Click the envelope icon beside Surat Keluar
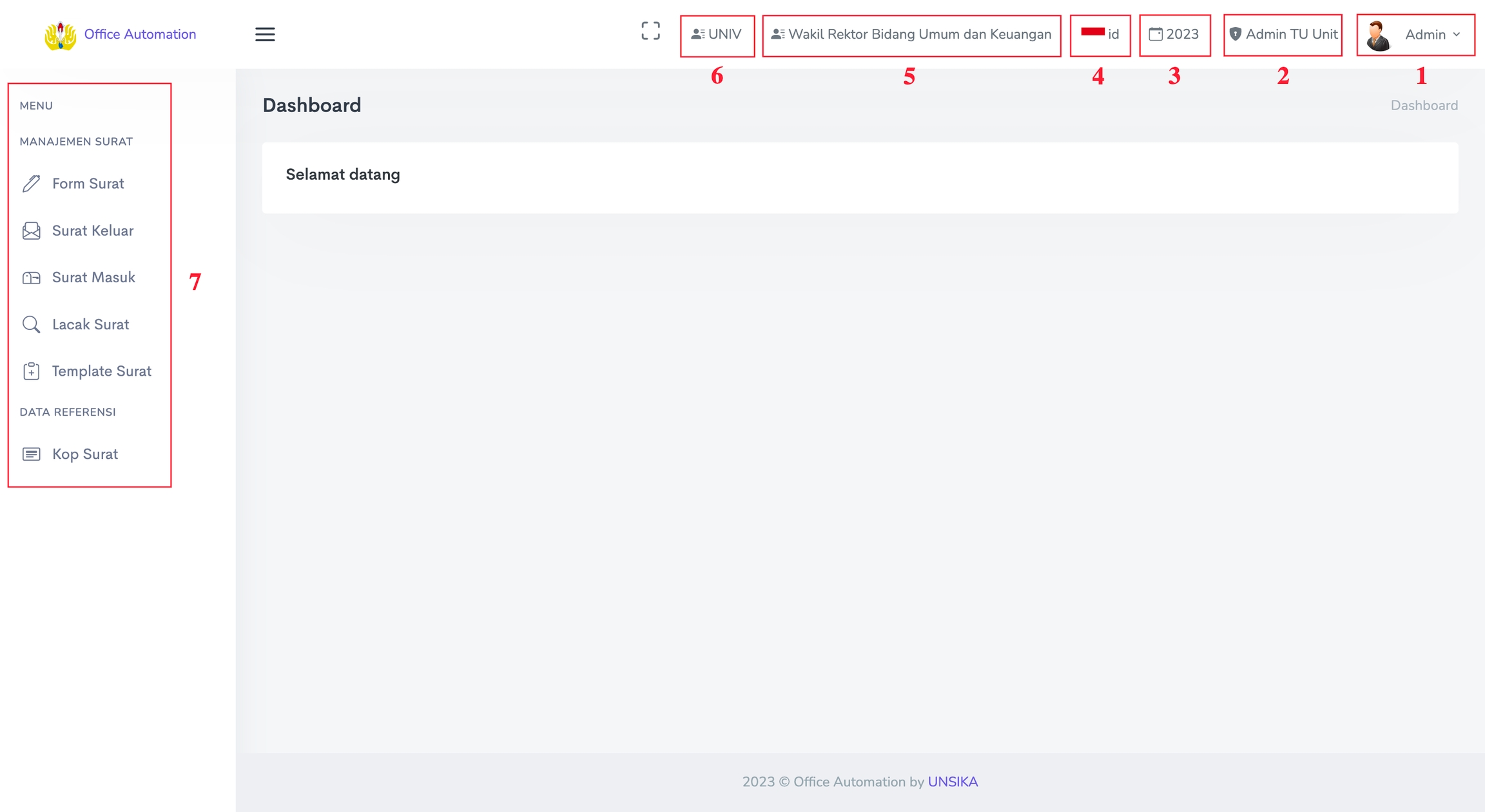Screen dimensions: 1485x812 point(31,231)
